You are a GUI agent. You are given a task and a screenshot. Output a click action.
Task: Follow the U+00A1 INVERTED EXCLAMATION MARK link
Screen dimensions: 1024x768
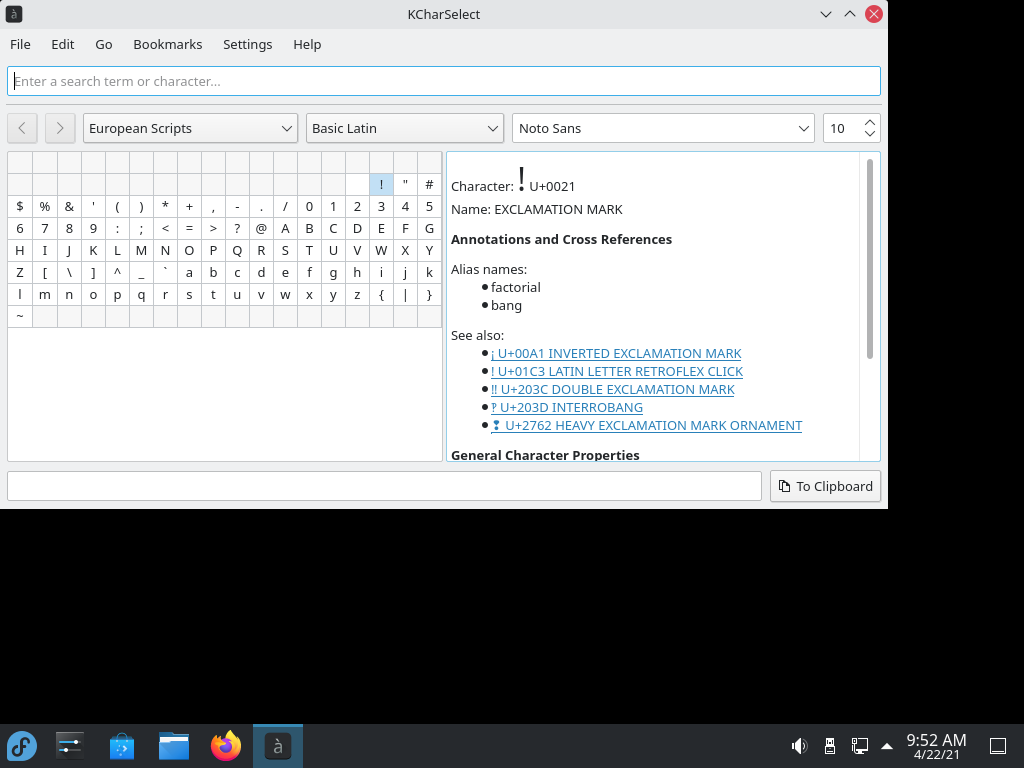click(616, 353)
